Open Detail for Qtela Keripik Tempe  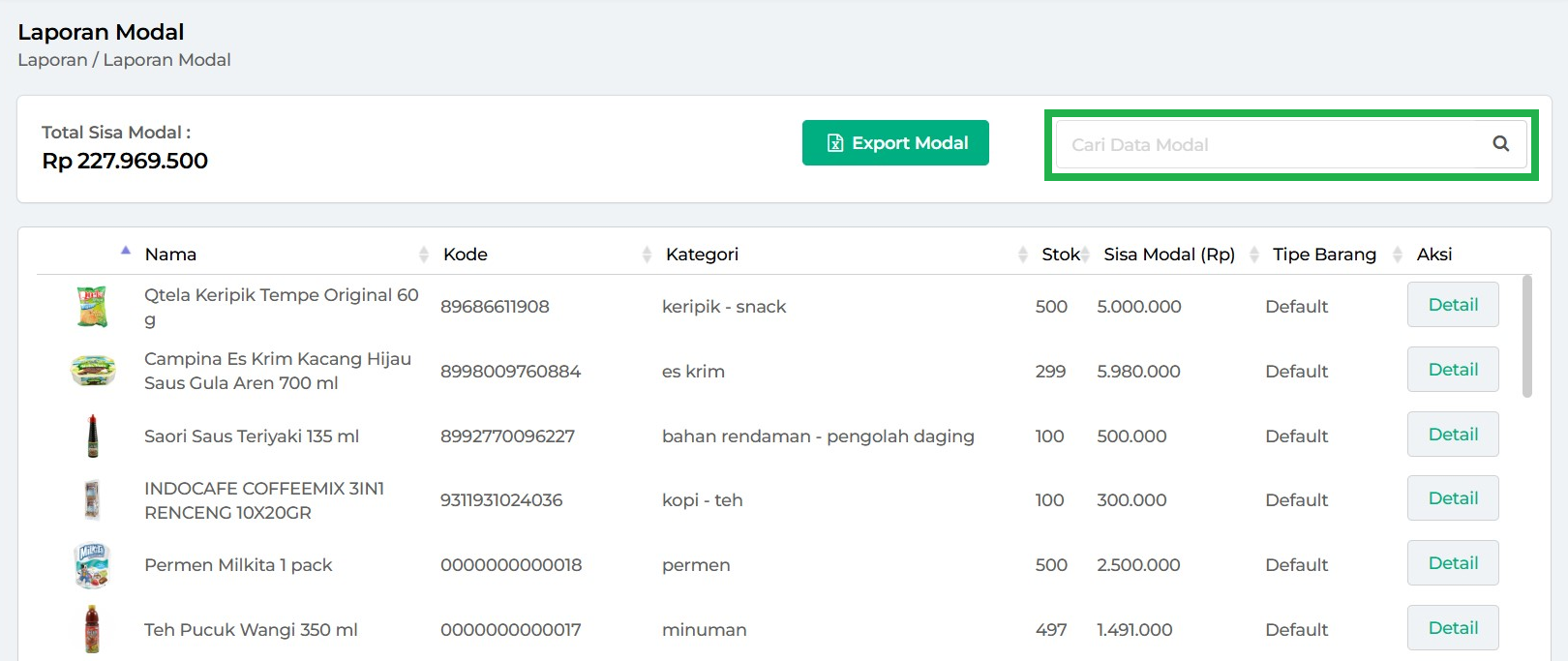(1452, 305)
